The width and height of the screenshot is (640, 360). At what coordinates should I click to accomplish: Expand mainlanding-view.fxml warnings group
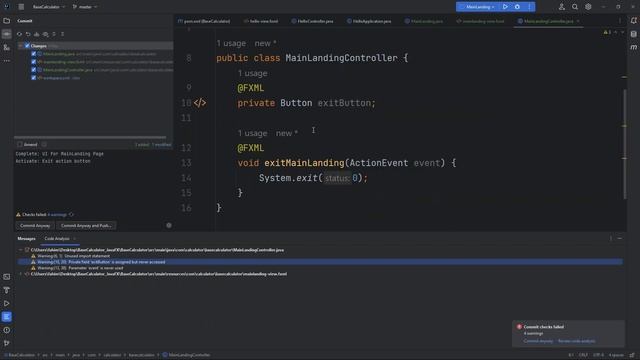click(x=21, y=274)
